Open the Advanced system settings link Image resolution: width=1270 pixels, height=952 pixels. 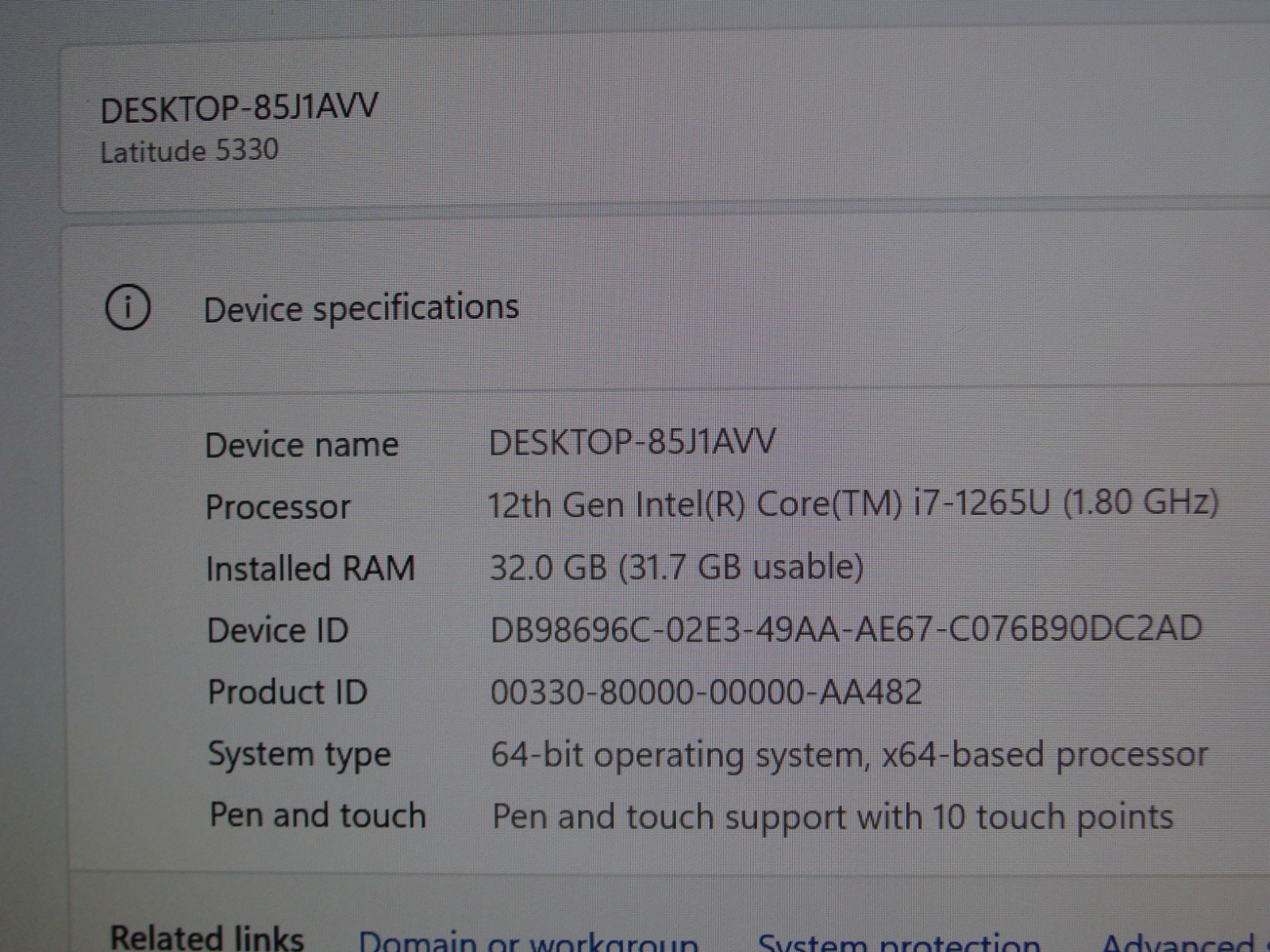(x=1184, y=942)
